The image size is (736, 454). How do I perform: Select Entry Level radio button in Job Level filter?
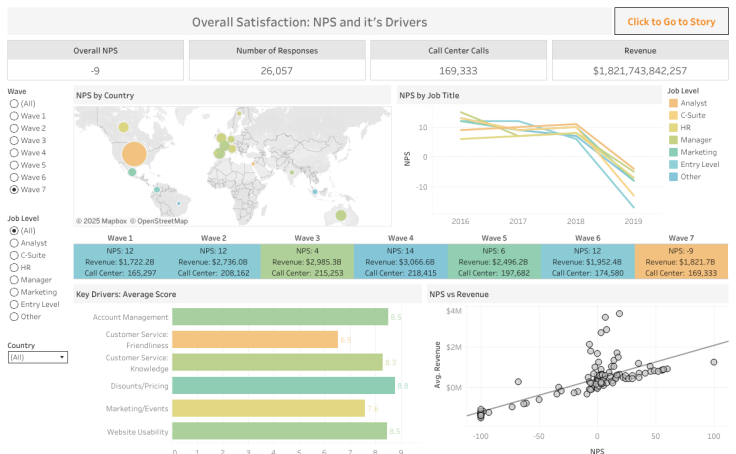click(x=13, y=304)
